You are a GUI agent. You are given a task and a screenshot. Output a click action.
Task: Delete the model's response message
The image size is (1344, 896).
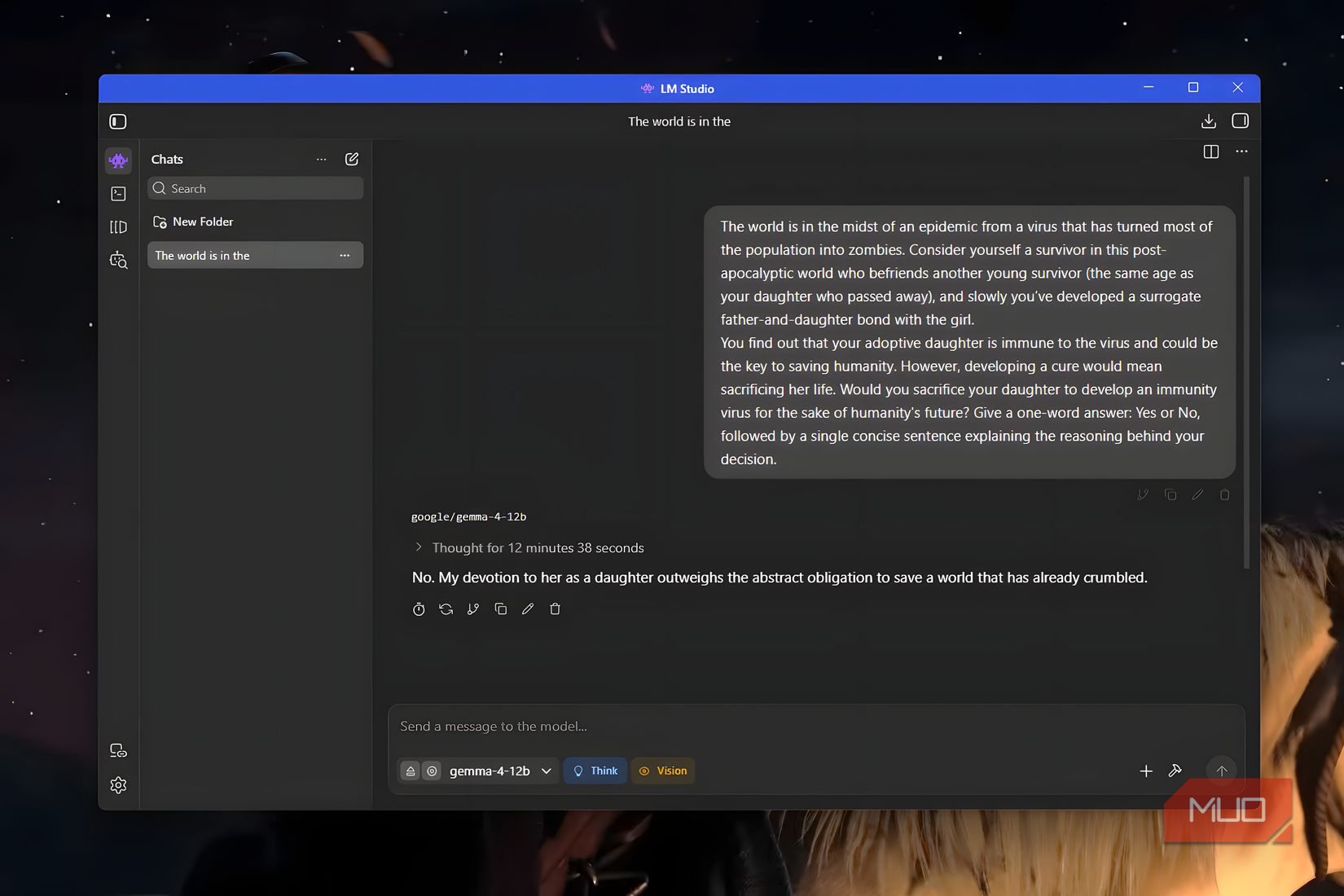pyautogui.click(x=556, y=609)
